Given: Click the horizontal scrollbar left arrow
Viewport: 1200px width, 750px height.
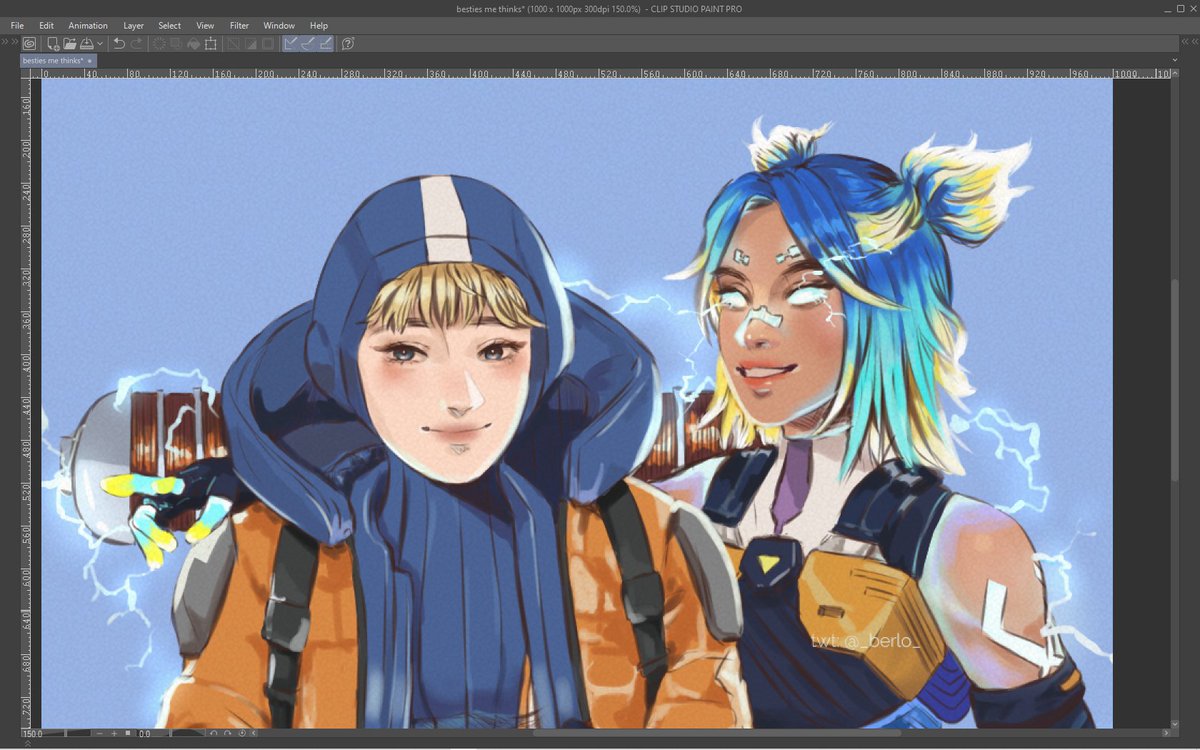Looking at the screenshot, I should pyautogui.click(x=254, y=733).
